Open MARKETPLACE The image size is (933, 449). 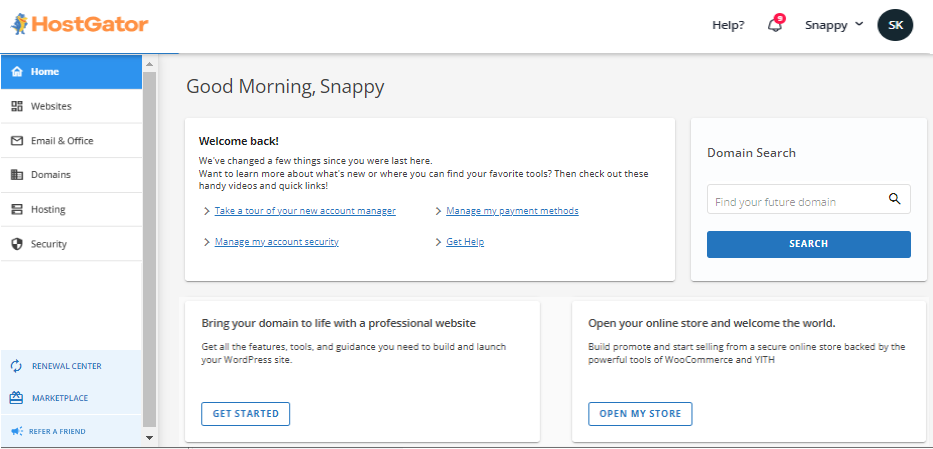(60, 398)
